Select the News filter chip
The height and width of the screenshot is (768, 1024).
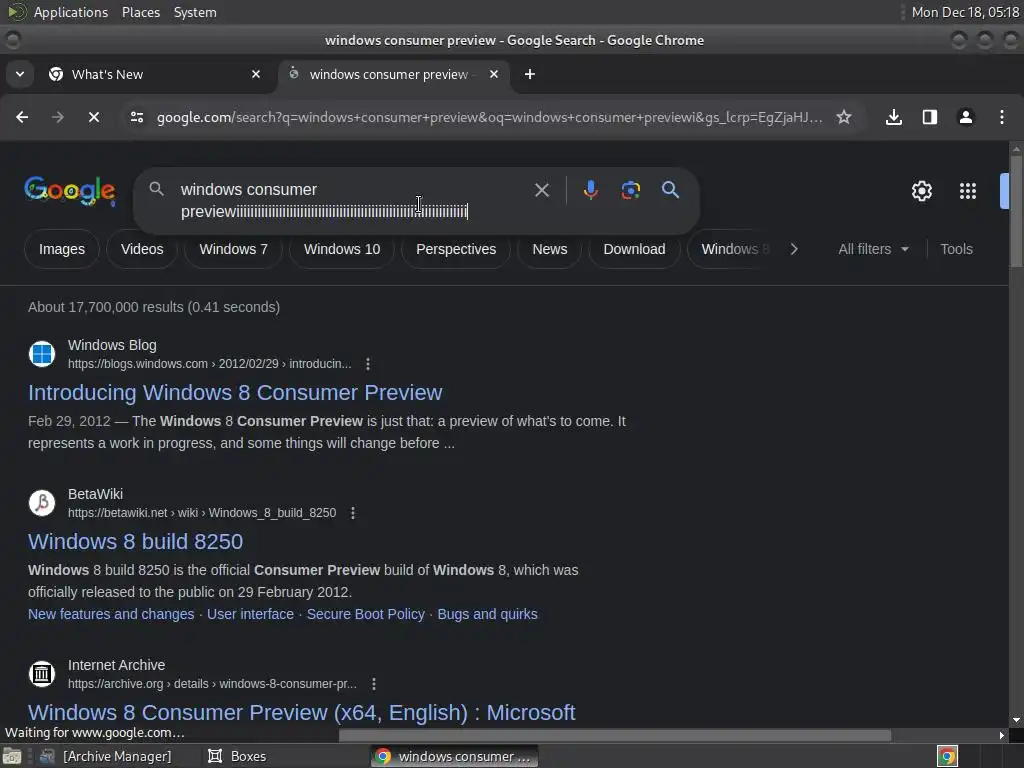click(x=549, y=249)
